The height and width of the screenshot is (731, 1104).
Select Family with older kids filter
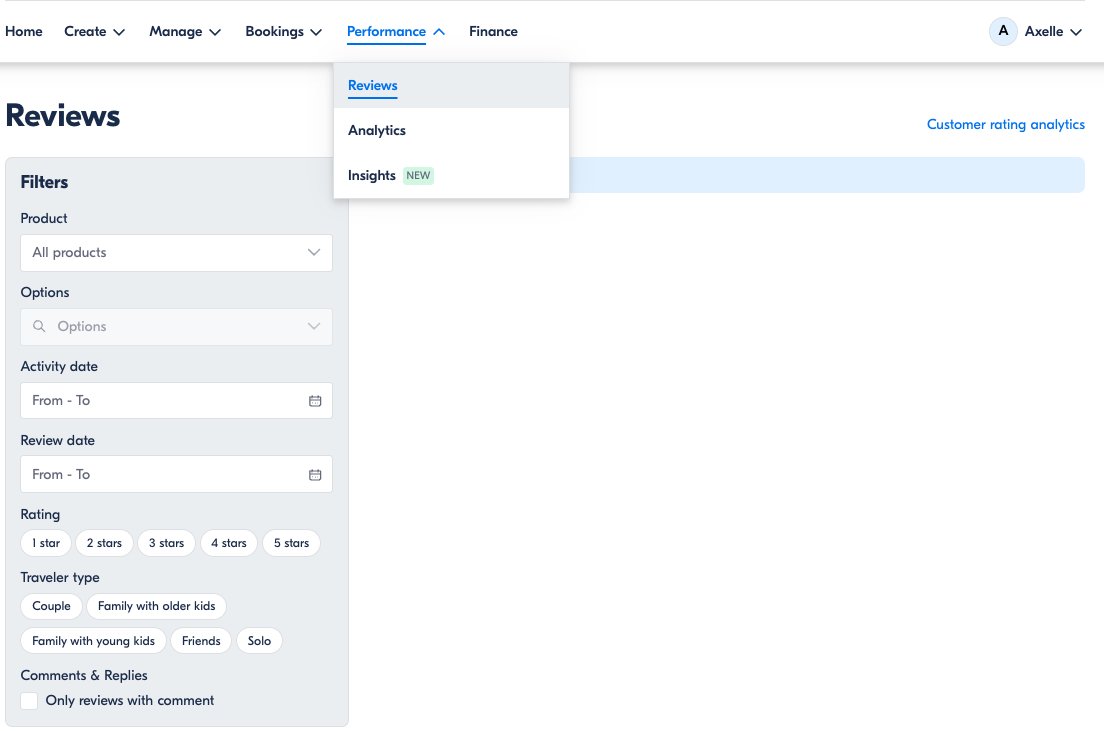(x=156, y=606)
